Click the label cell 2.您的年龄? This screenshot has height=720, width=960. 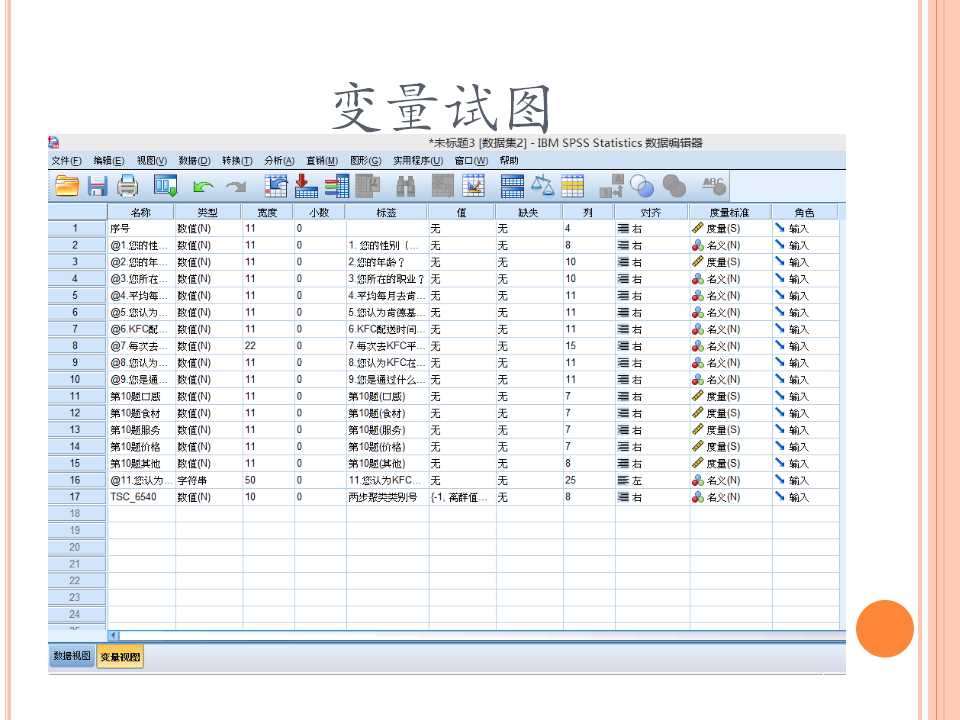tap(386, 262)
